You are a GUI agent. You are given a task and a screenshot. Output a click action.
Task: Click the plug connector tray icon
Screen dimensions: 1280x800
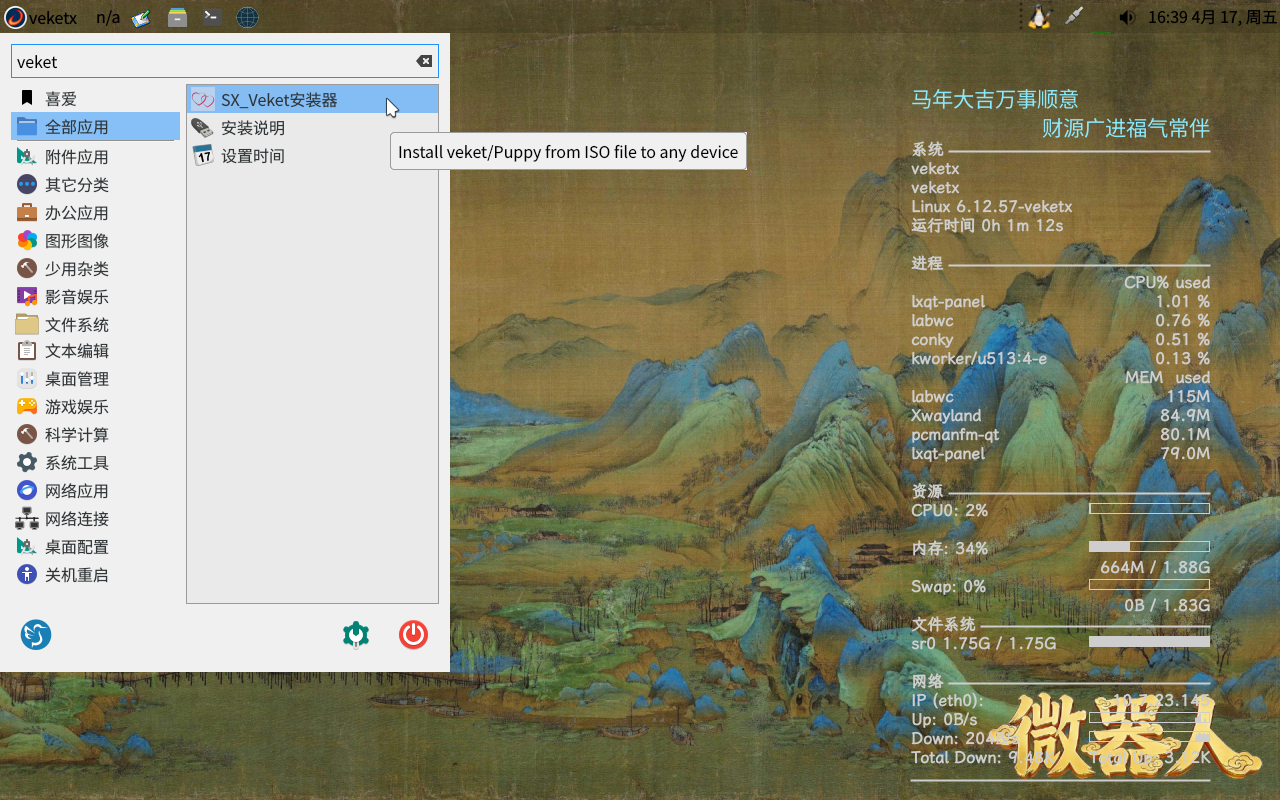click(1074, 17)
